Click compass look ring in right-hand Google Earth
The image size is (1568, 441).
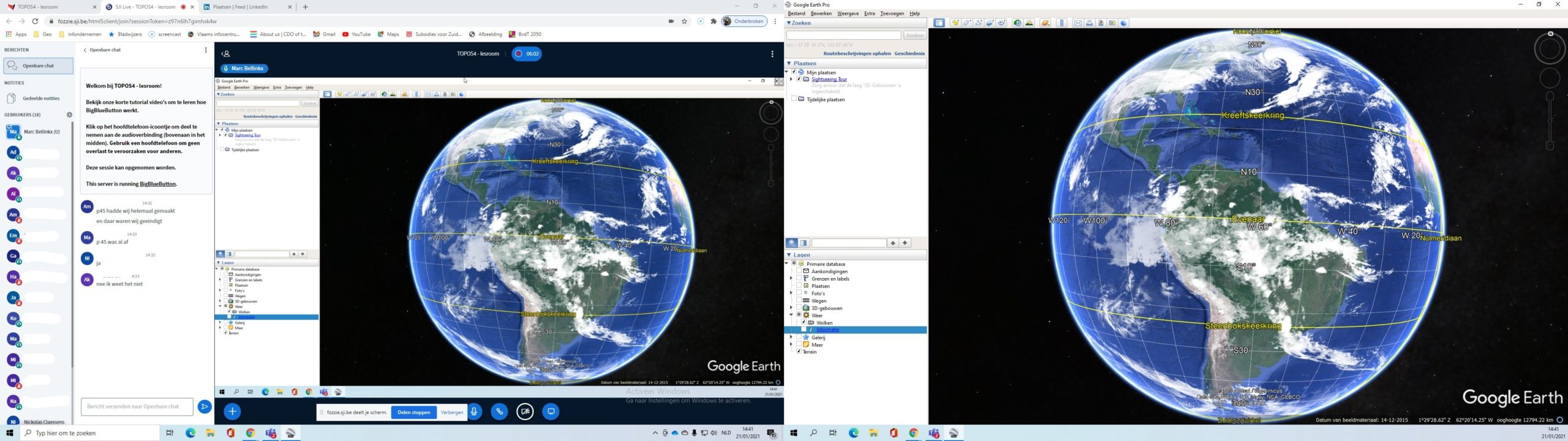(x=1550, y=49)
